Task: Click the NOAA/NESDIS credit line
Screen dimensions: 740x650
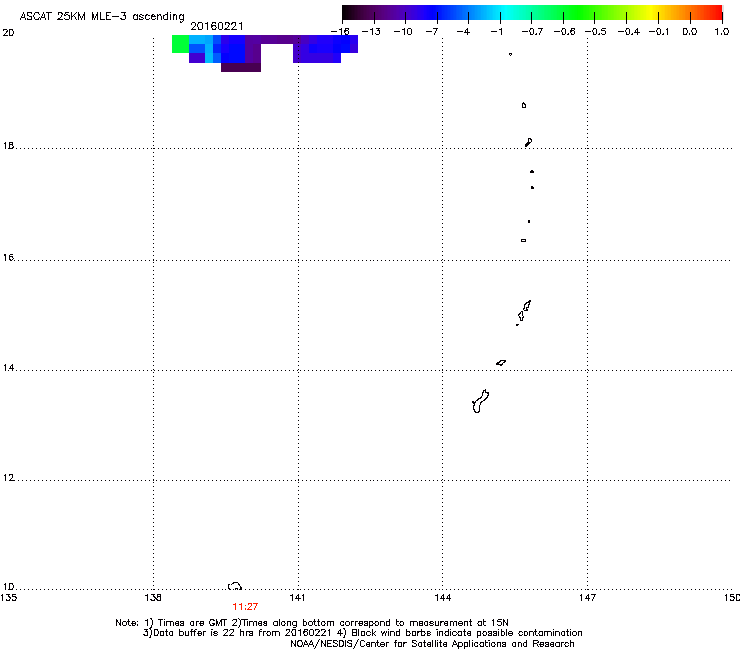Action: pos(432,644)
